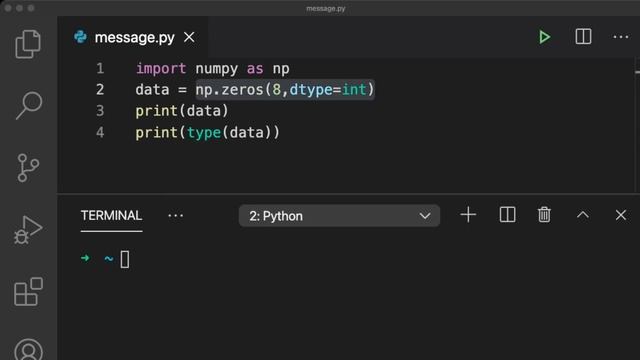Viewport: 640px width, 360px height.
Task: Open the Run and Debug view
Action: [x=28, y=230]
